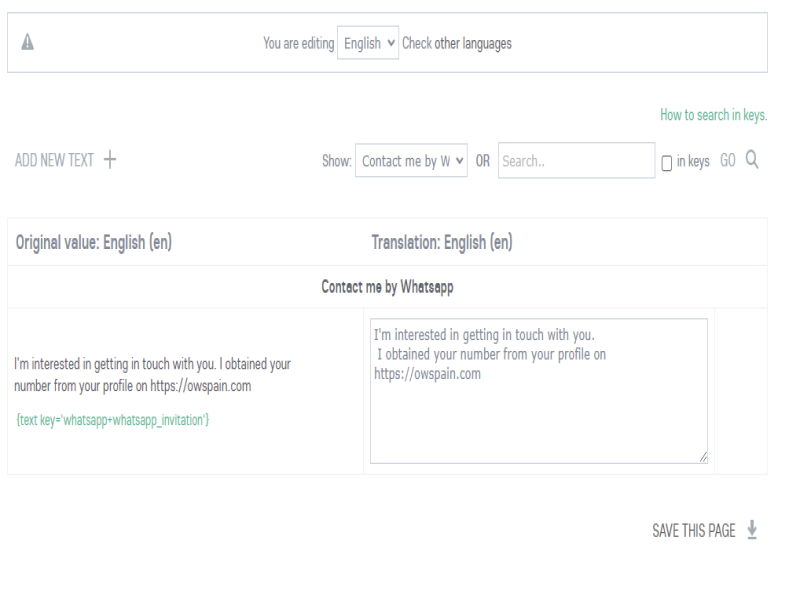Select the 'Contact me by Whatsapp' section header

[387, 286]
